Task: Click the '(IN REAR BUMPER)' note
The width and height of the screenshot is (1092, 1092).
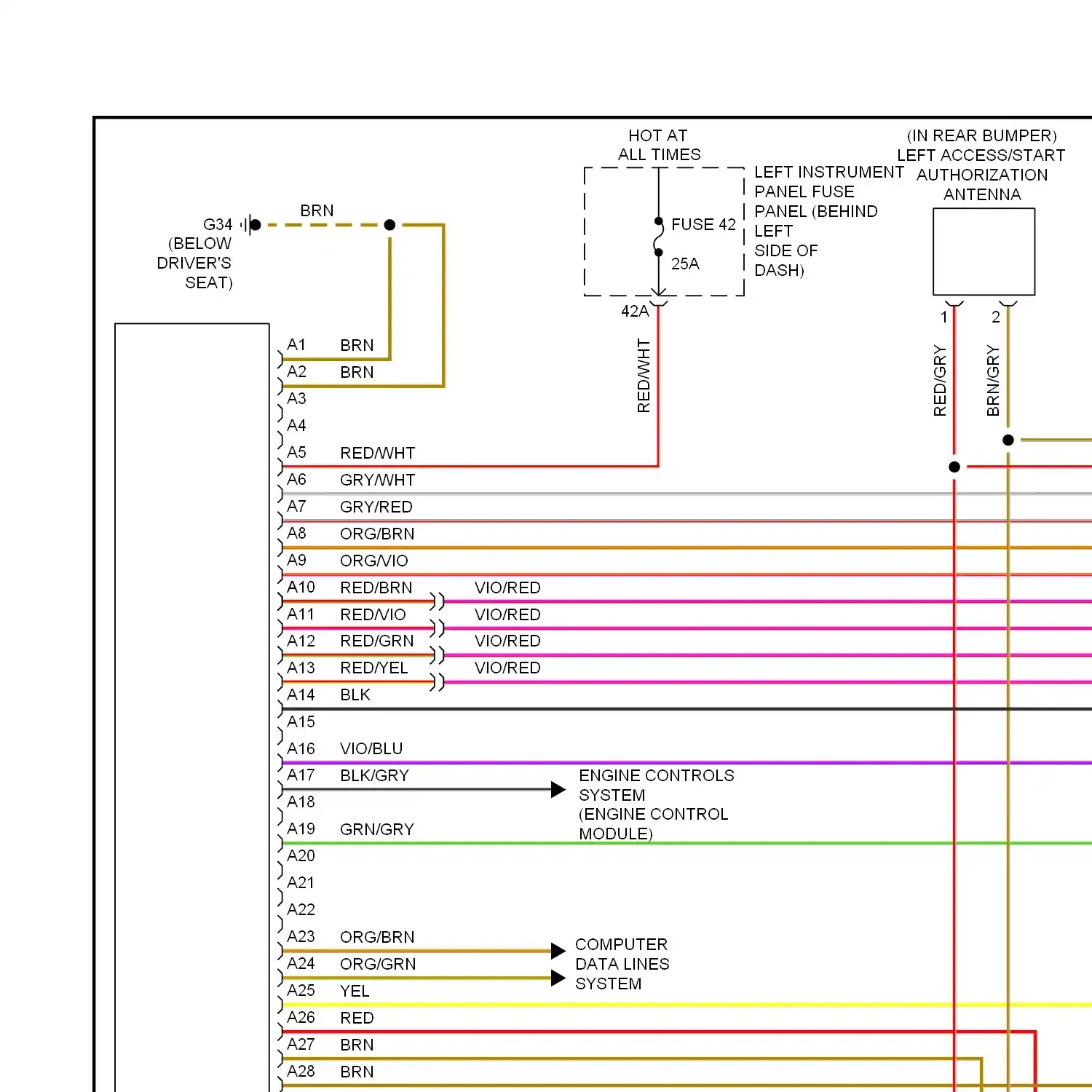Action: point(981,135)
